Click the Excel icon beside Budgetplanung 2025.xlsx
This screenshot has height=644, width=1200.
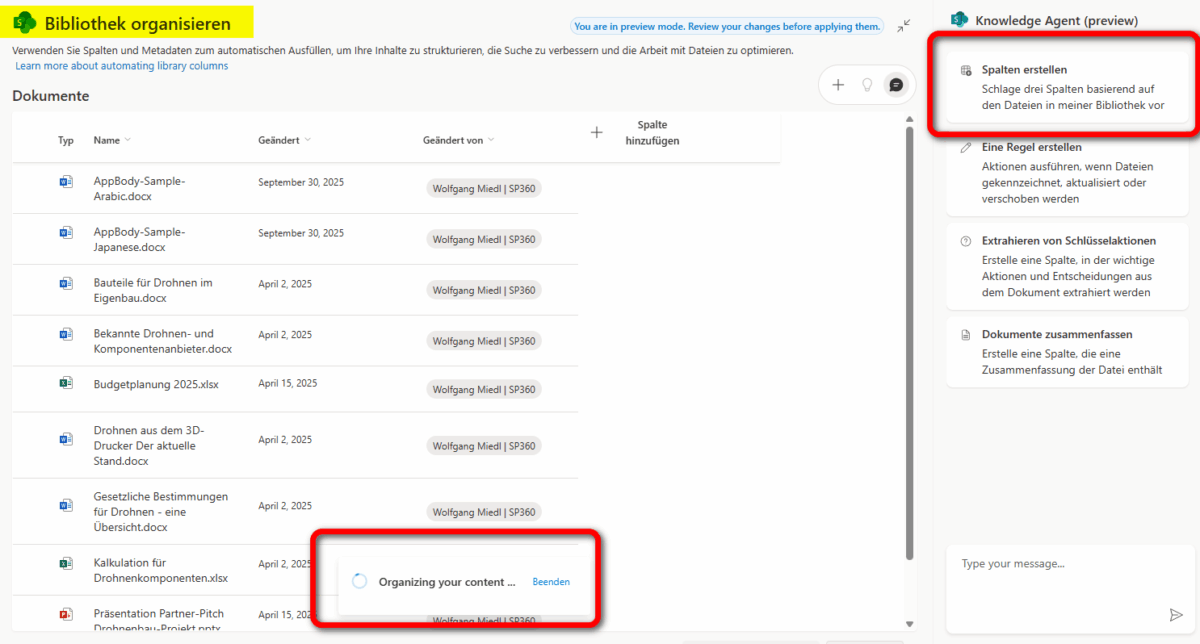[66, 383]
